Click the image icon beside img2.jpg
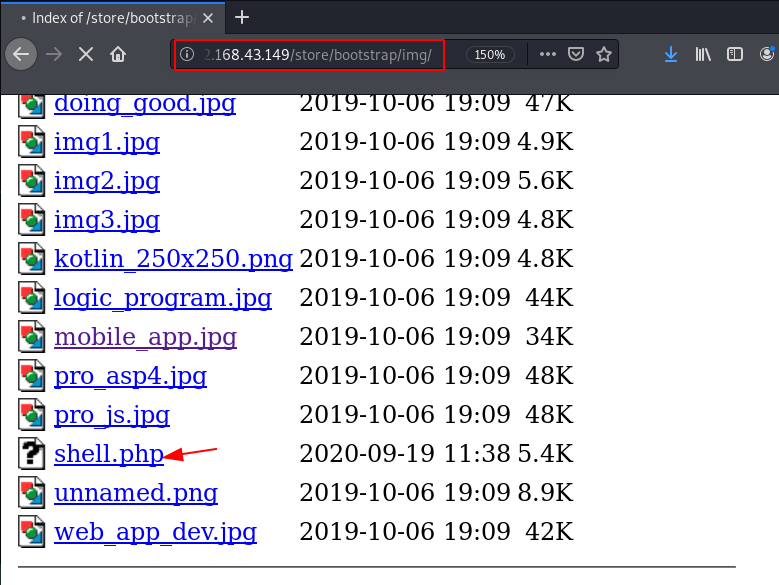This screenshot has height=585, width=779. pos(32,180)
